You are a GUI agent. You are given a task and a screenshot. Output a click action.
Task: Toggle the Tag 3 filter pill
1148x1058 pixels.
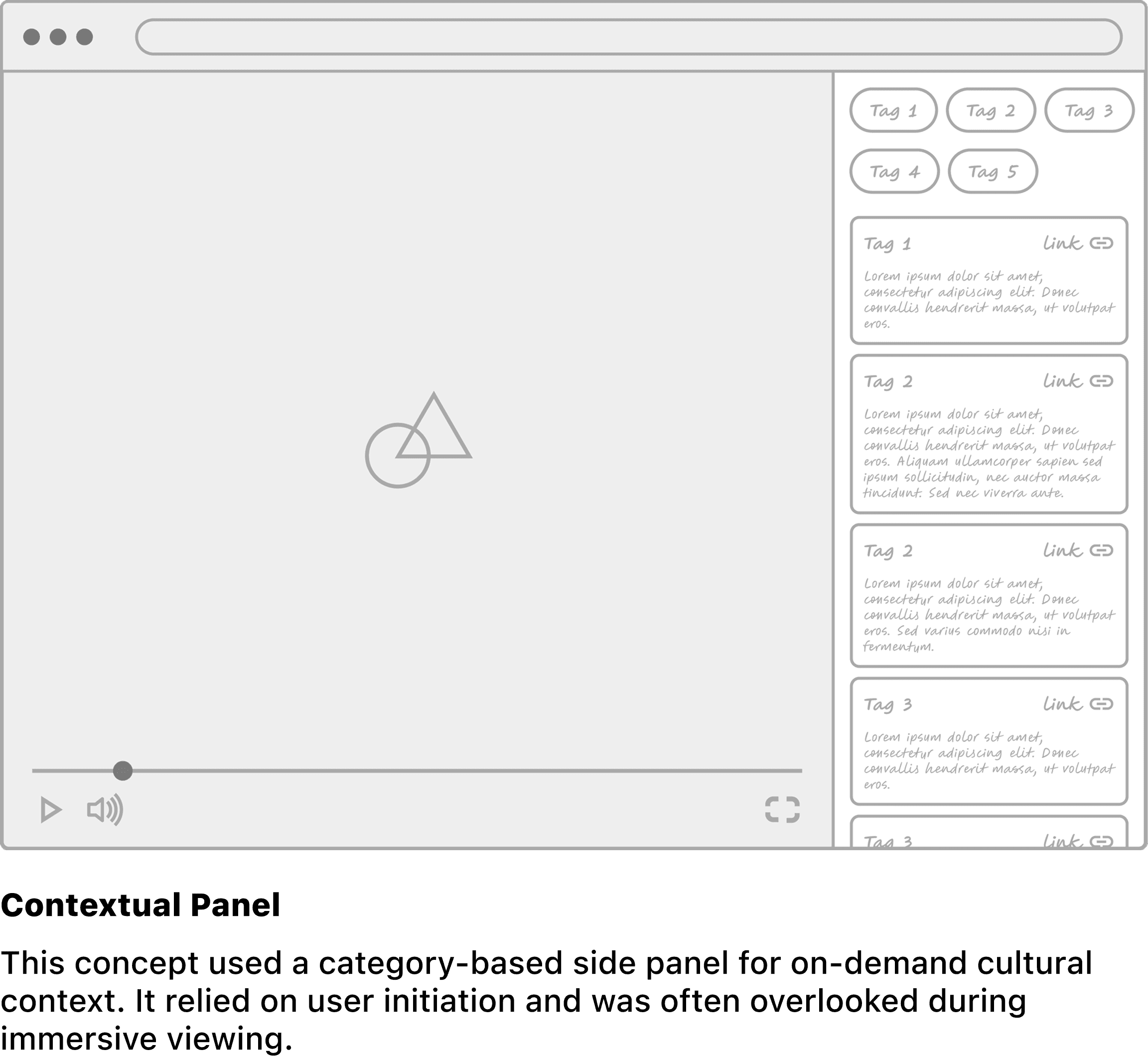(1089, 111)
